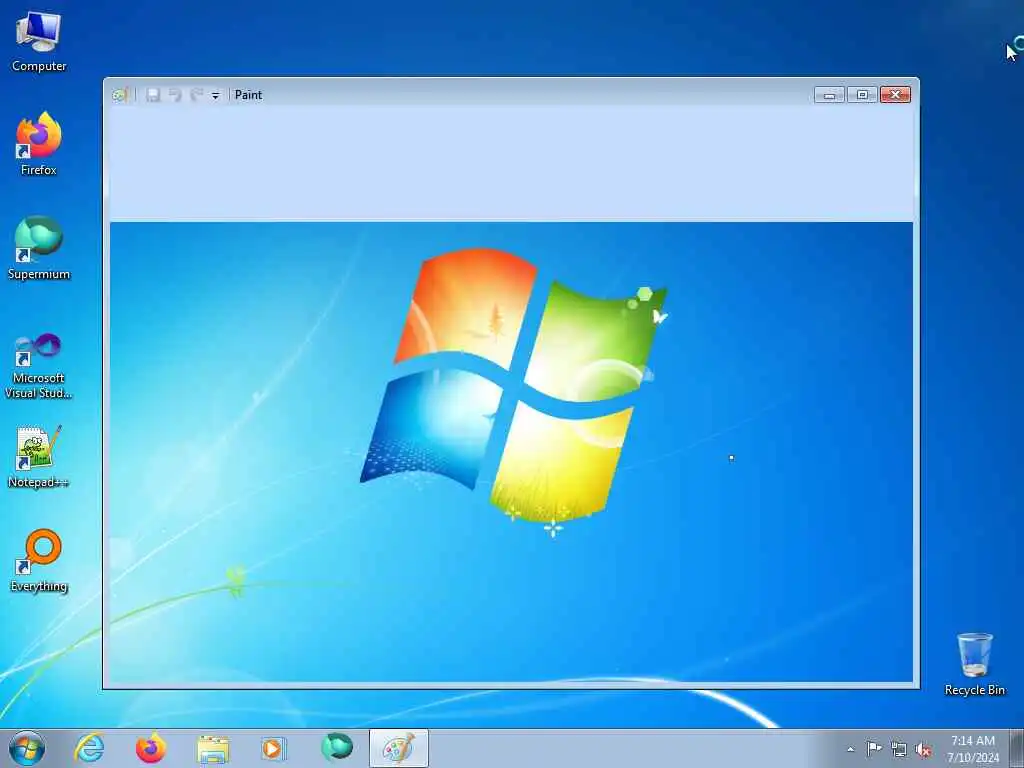Close the Paint window
1024x768 pixels.
click(x=895, y=95)
